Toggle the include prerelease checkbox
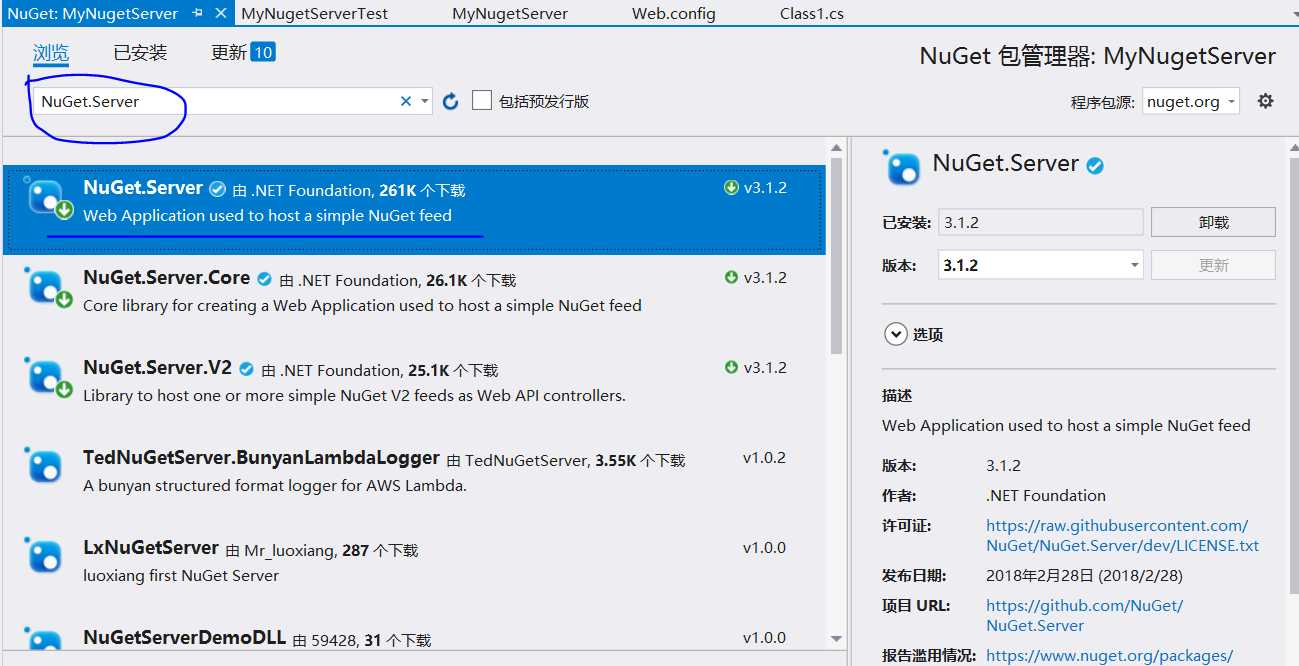Viewport: 1299px width, 666px height. (x=482, y=101)
